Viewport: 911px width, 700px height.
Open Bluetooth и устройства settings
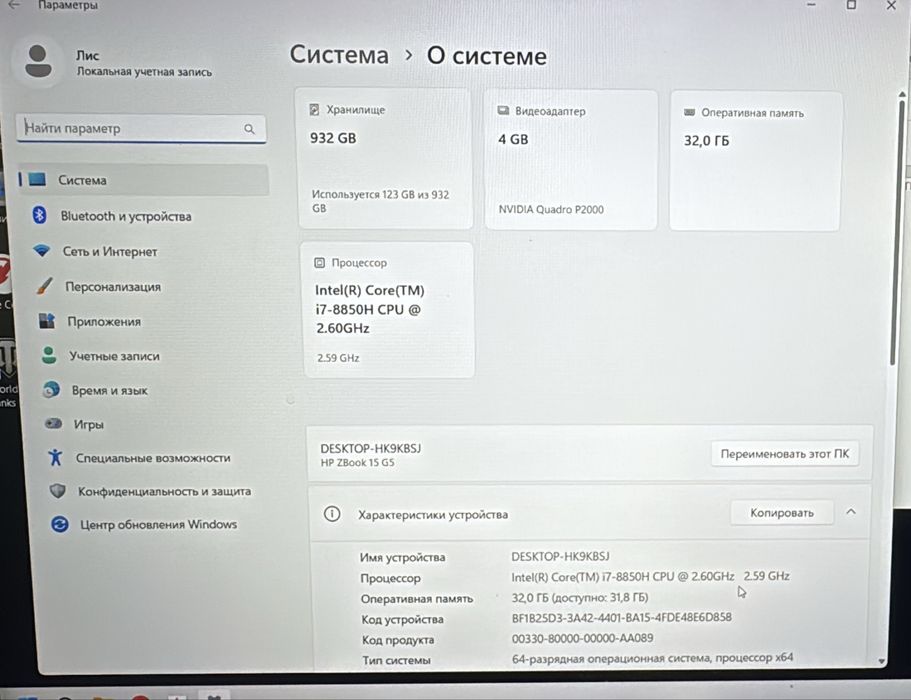[x=125, y=216]
